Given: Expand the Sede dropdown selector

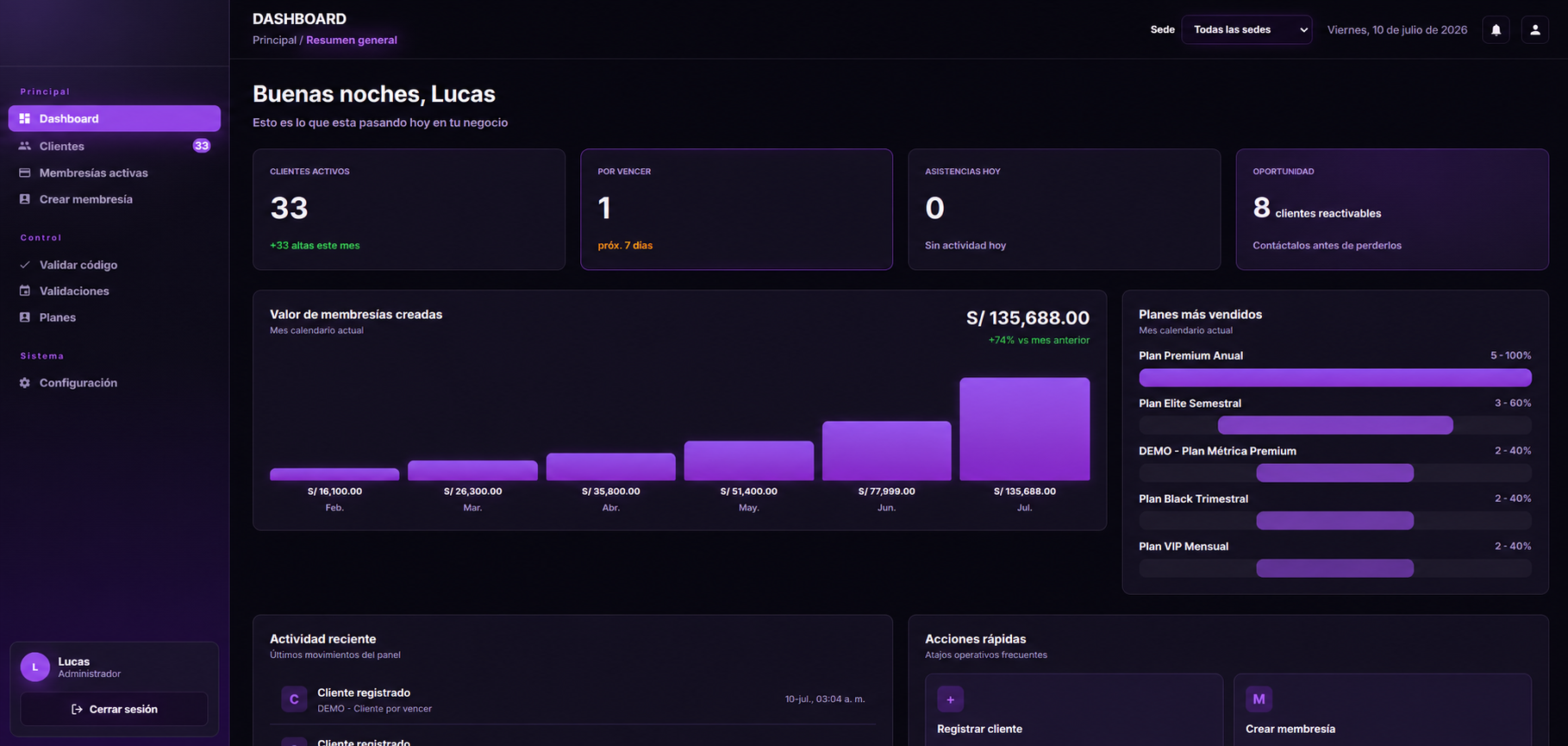Looking at the screenshot, I should [x=1246, y=29].
